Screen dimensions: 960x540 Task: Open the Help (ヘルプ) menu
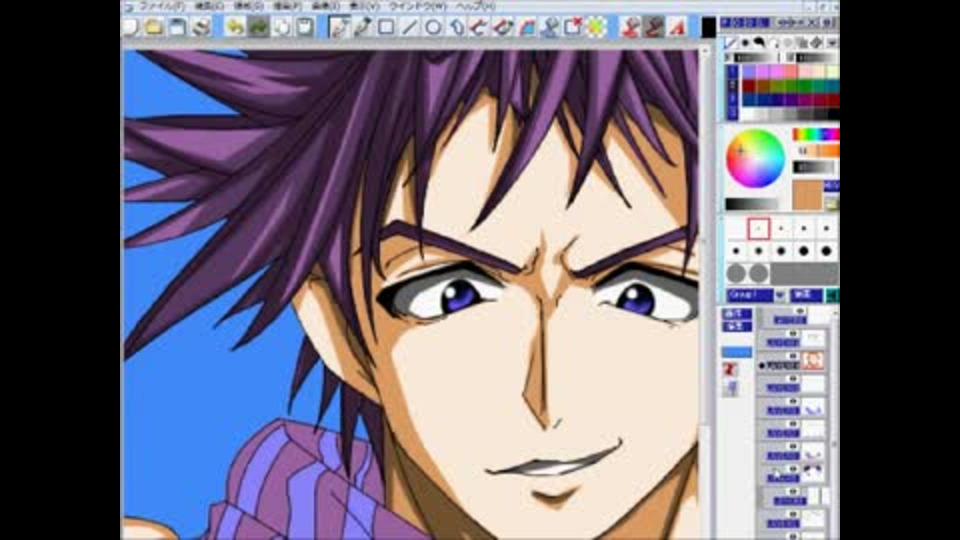click(476, 6)
